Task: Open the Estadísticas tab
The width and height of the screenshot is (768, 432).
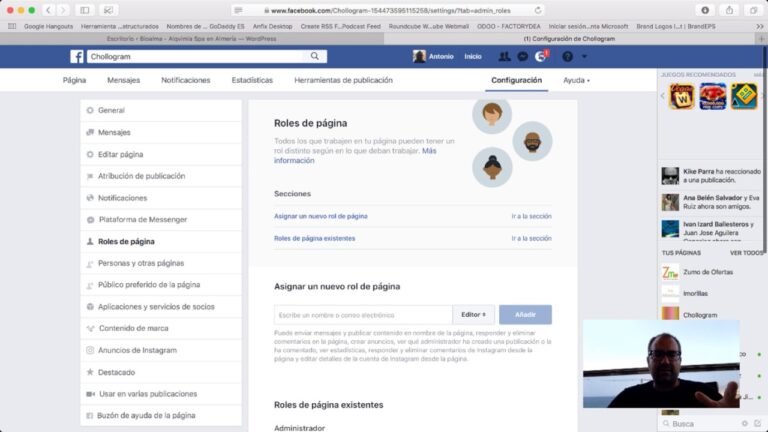Action: click(252, 80)
